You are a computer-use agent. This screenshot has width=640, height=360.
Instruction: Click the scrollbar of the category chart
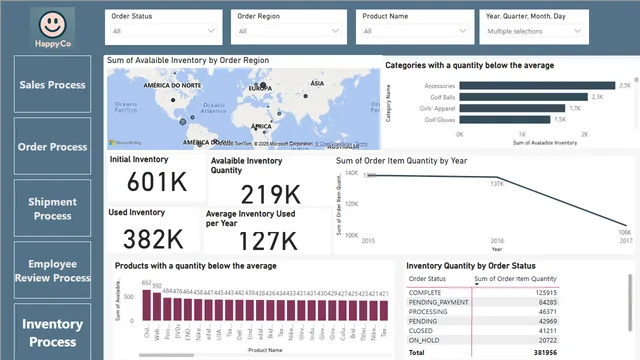(636, 80)
